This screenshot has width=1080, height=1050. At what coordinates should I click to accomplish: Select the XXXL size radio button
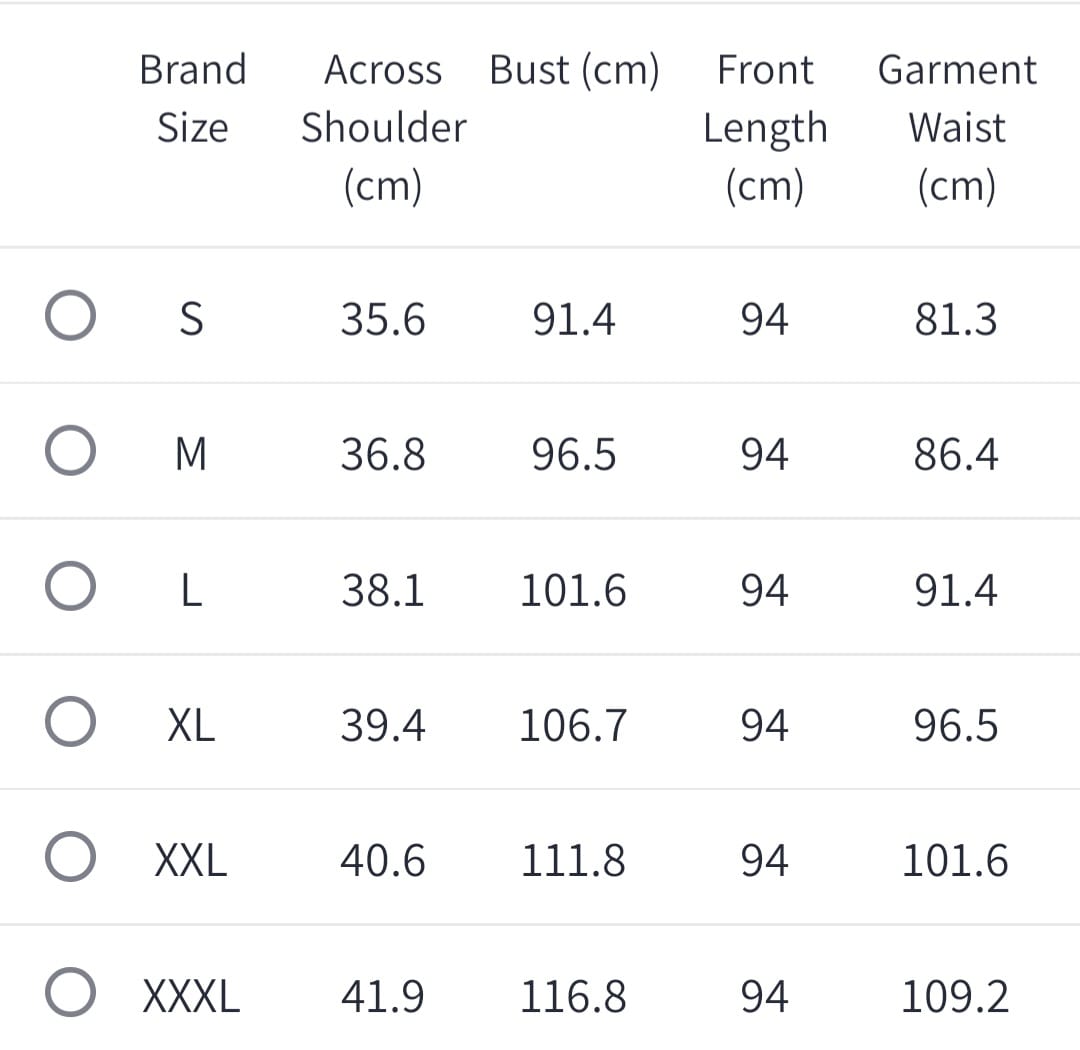pos(70,993)
